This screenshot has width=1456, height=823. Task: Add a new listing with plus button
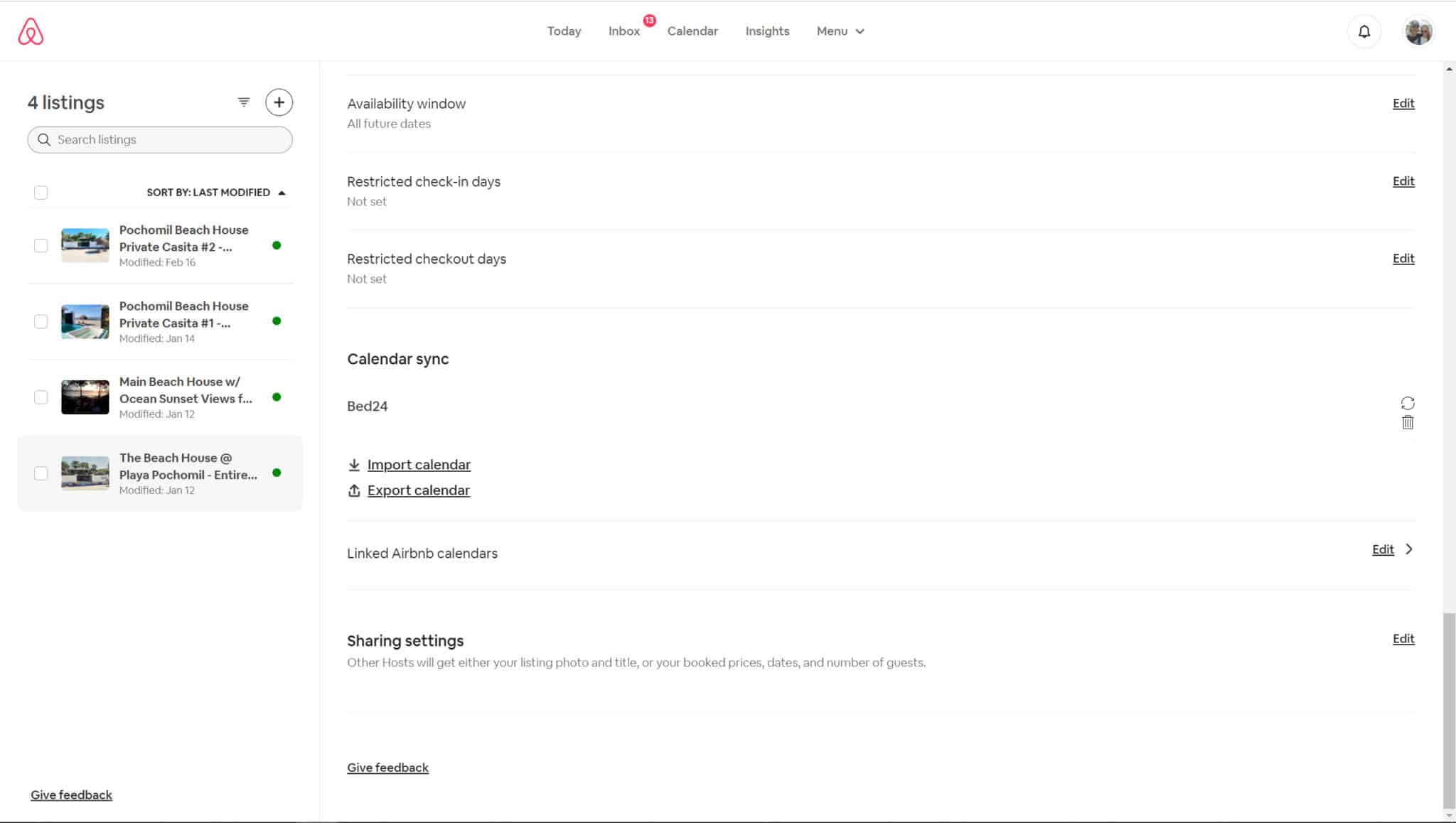click(279, 102)
